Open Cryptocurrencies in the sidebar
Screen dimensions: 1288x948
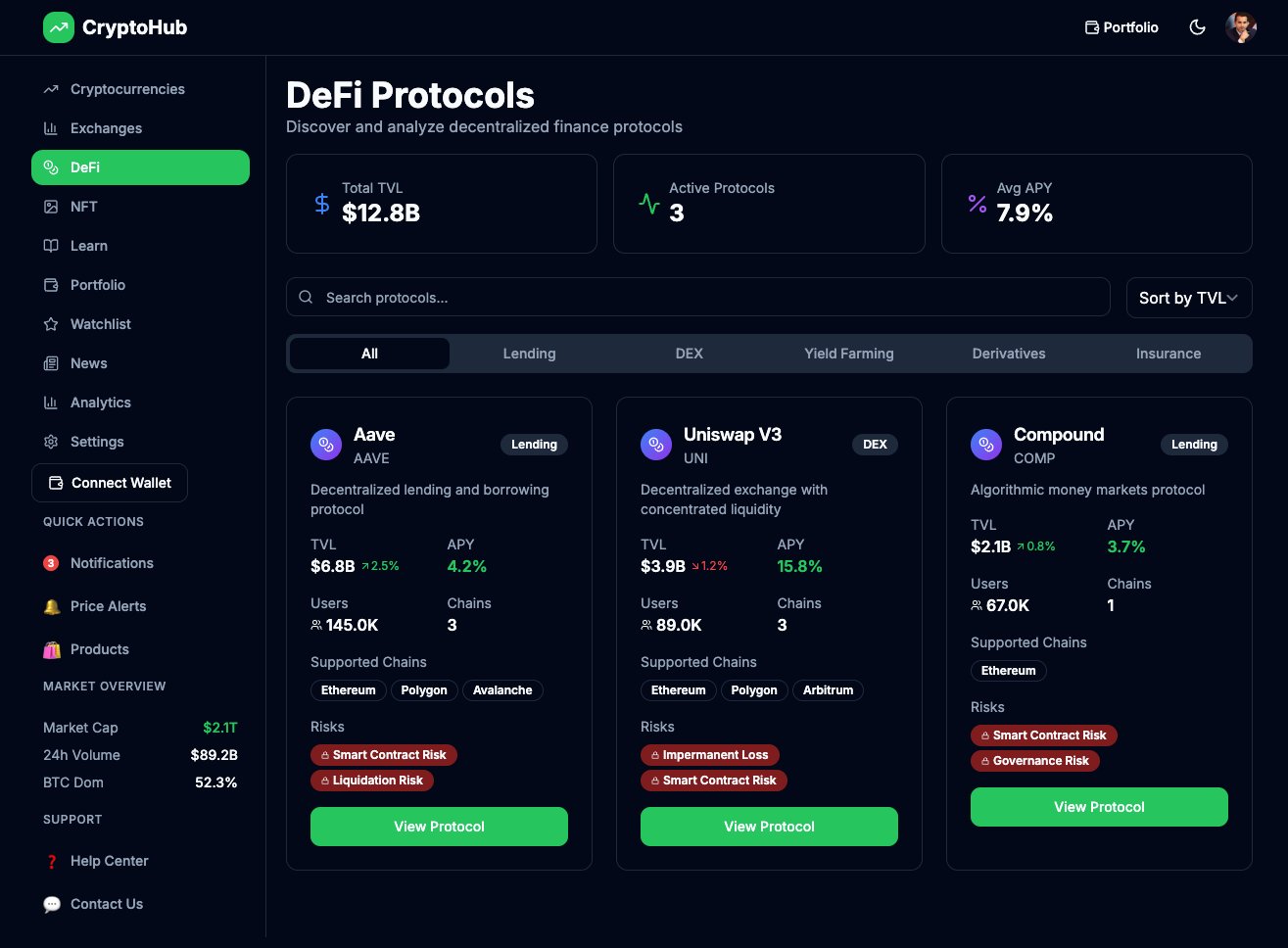point(140,89)
